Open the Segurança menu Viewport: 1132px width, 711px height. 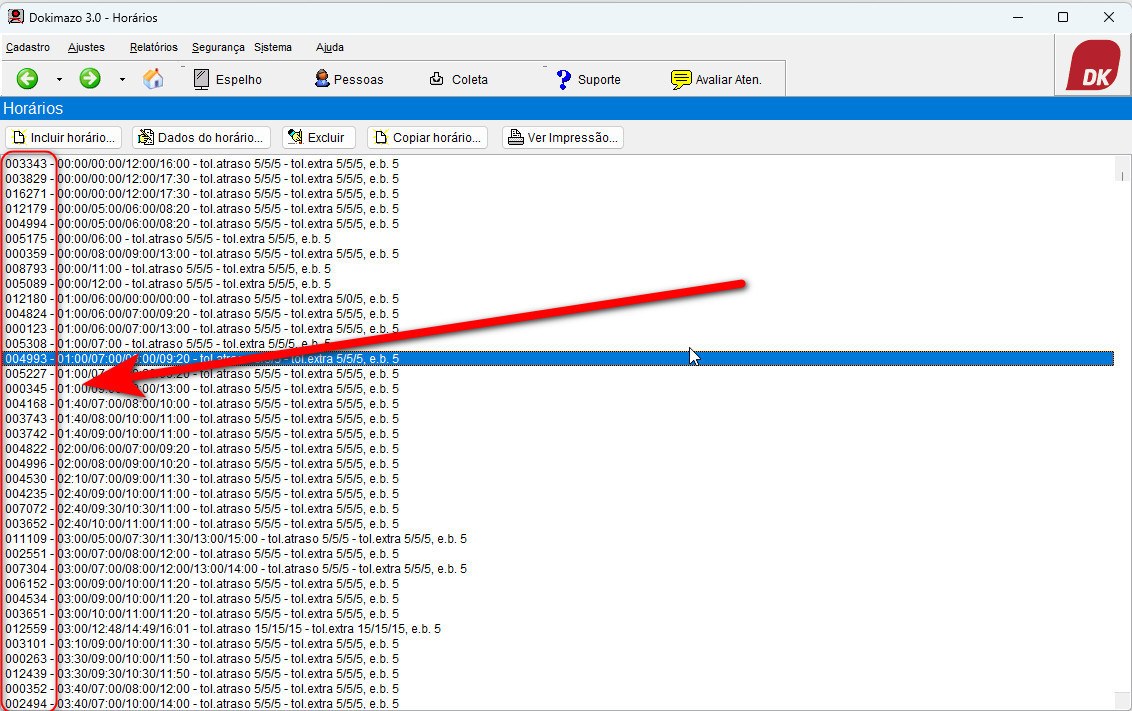(218, 47)
